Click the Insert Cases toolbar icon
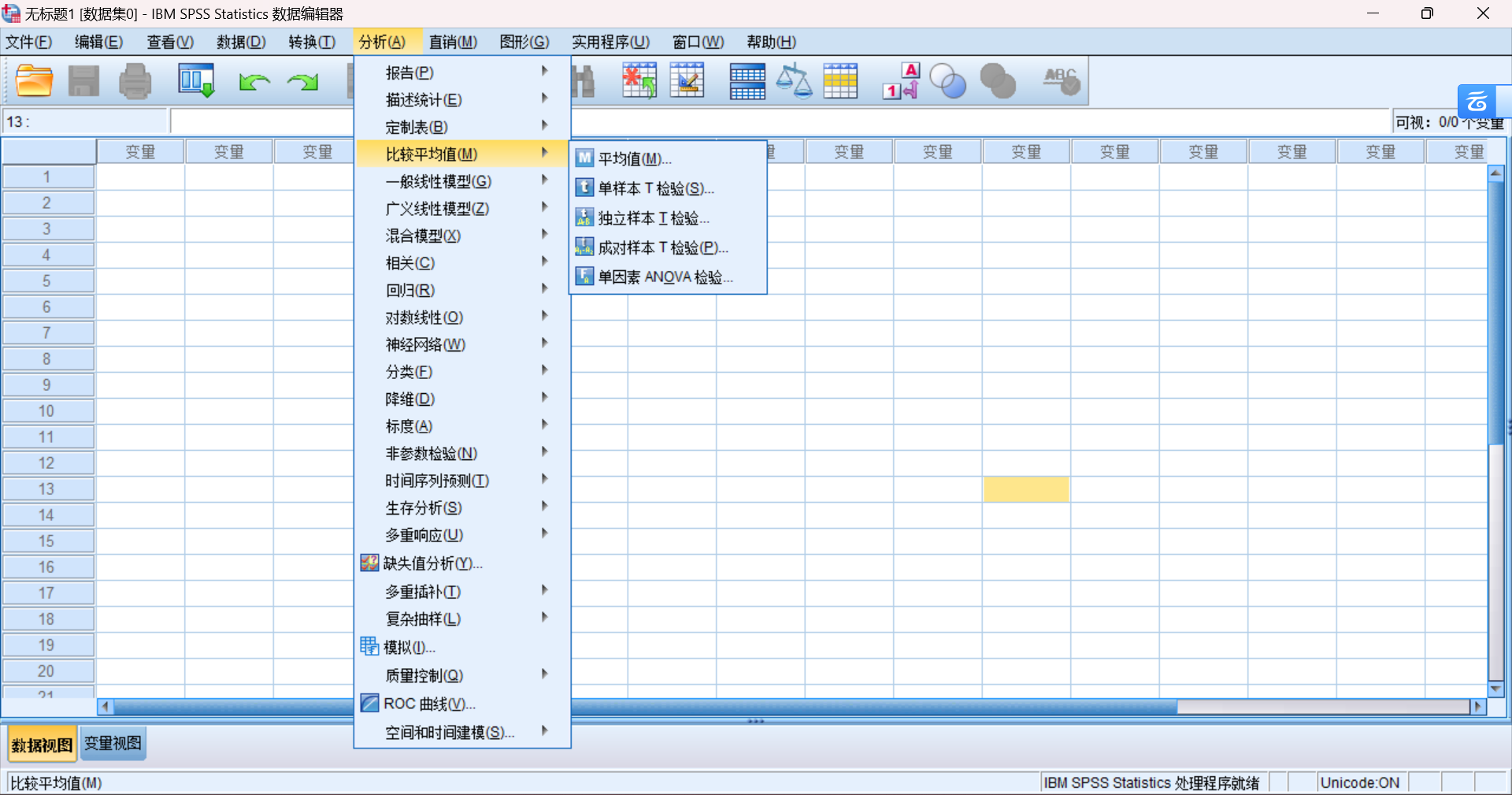Screen dimensions: 1512x795 tap(639, 80)
